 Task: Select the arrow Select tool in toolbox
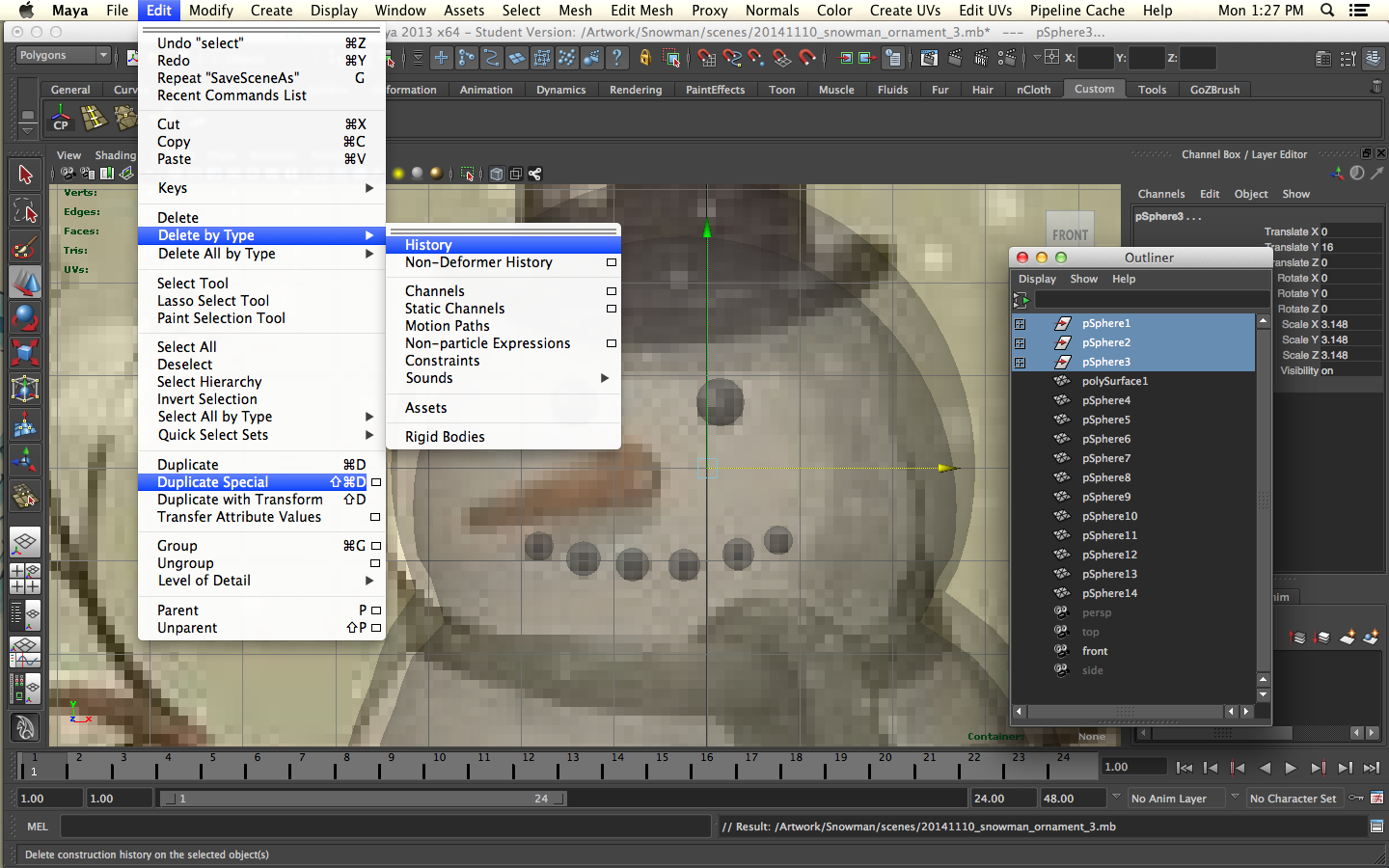point(25,175)
